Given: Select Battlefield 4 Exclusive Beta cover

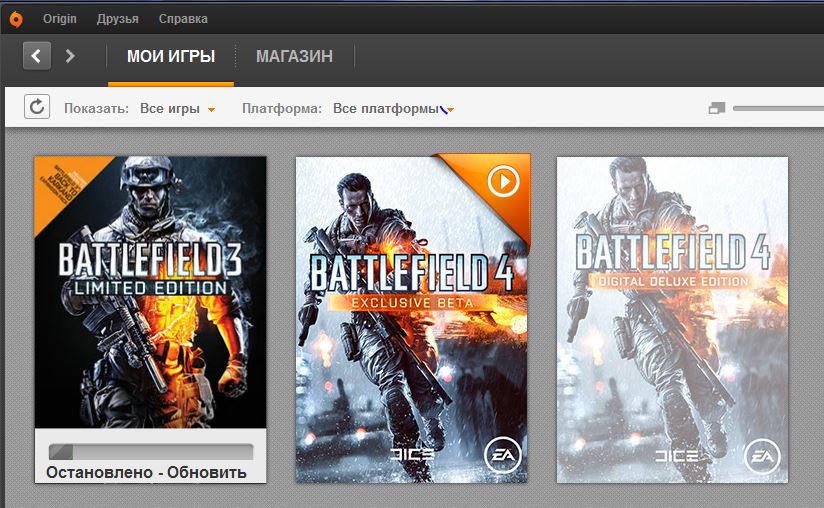Looking at the screenshot, I should [x=411, y=319].
